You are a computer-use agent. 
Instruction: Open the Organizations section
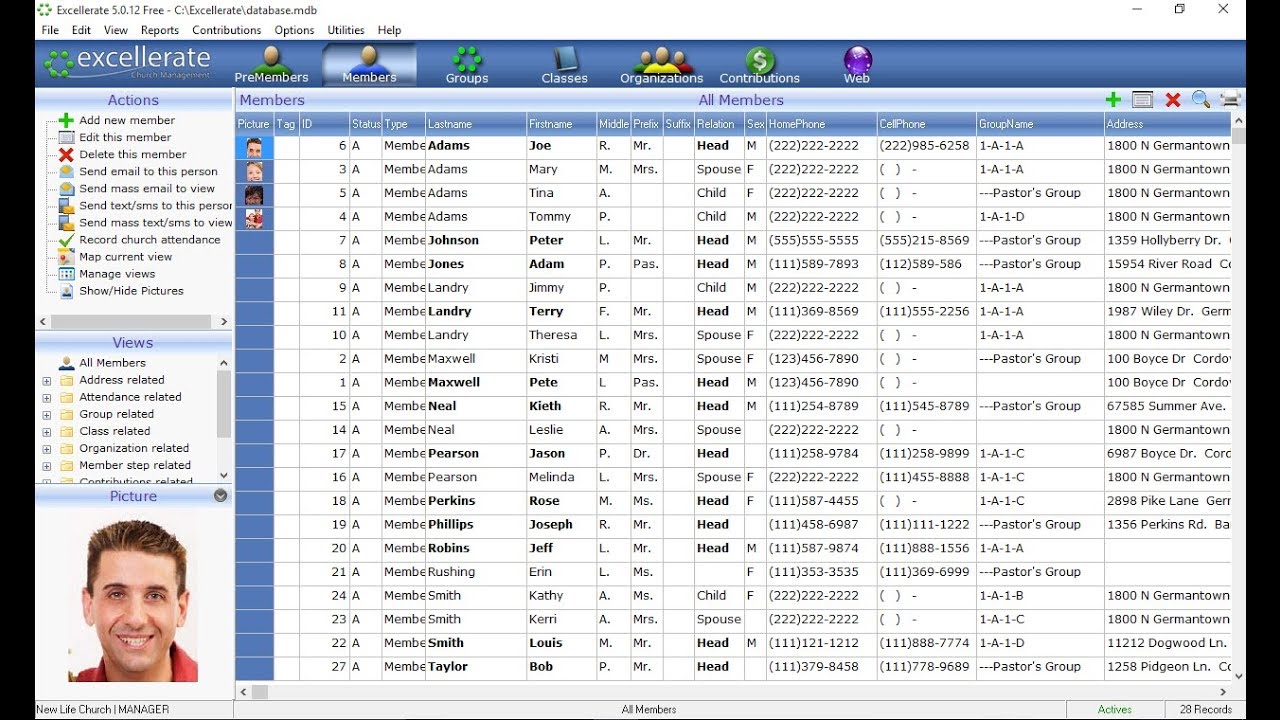pyautogui.click(x=661, y=64)
